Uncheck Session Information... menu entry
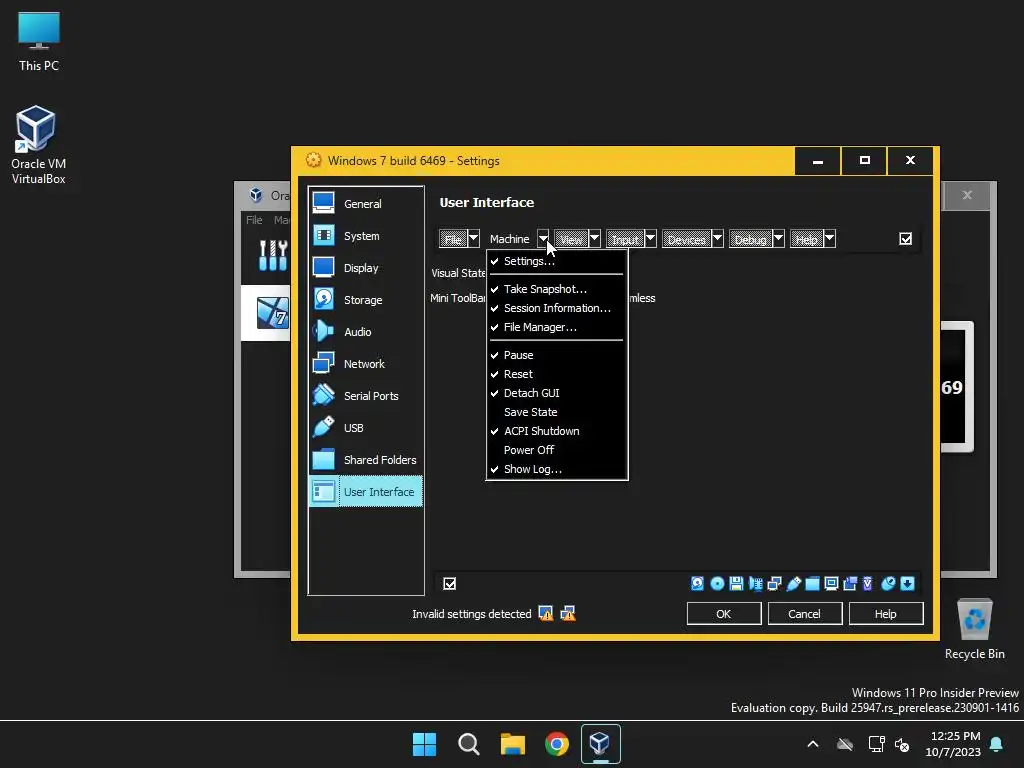The image size is (1024, 768). coord(556,308)
